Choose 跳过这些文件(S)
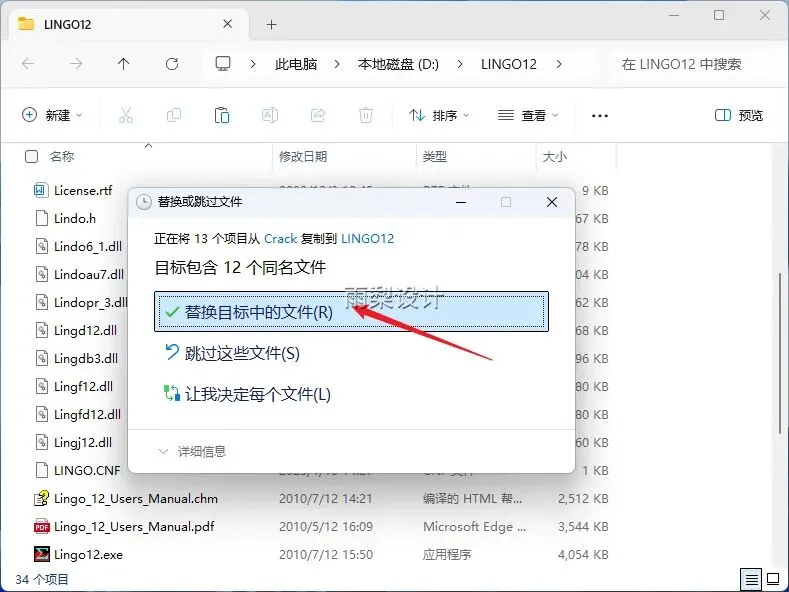789x592 pixels. pyautogui.click(x=232, y=353)
